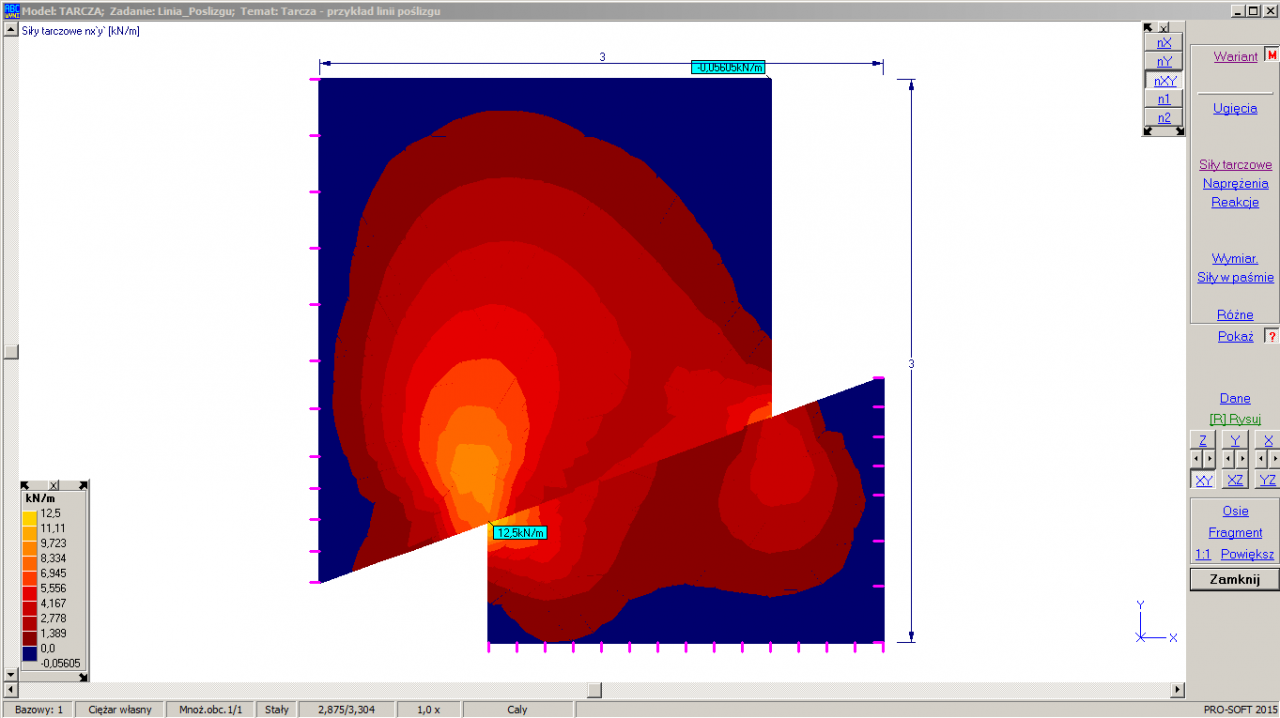This screenshot has width=1280, height=718.
Task: Click the help question mark beside Pokaż
Action: pyautogui.click(x=1272, y=336)
